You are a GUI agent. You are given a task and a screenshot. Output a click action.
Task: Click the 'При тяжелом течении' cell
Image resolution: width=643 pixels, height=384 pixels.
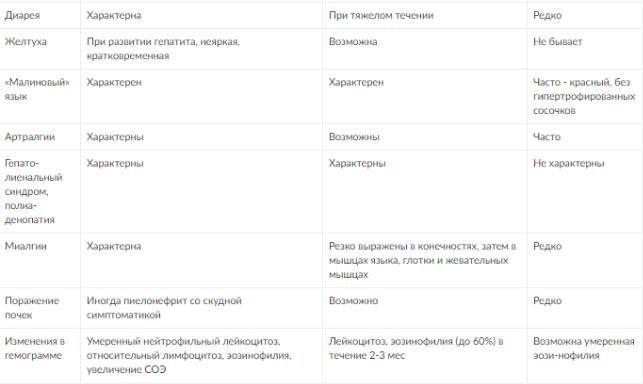coord(381,16)
